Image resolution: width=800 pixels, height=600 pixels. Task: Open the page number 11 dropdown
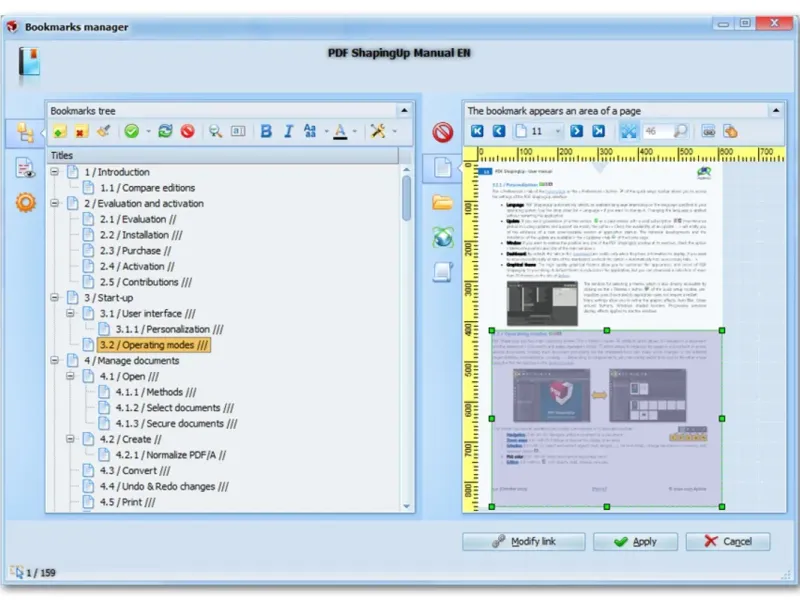(x=558, y=132)
